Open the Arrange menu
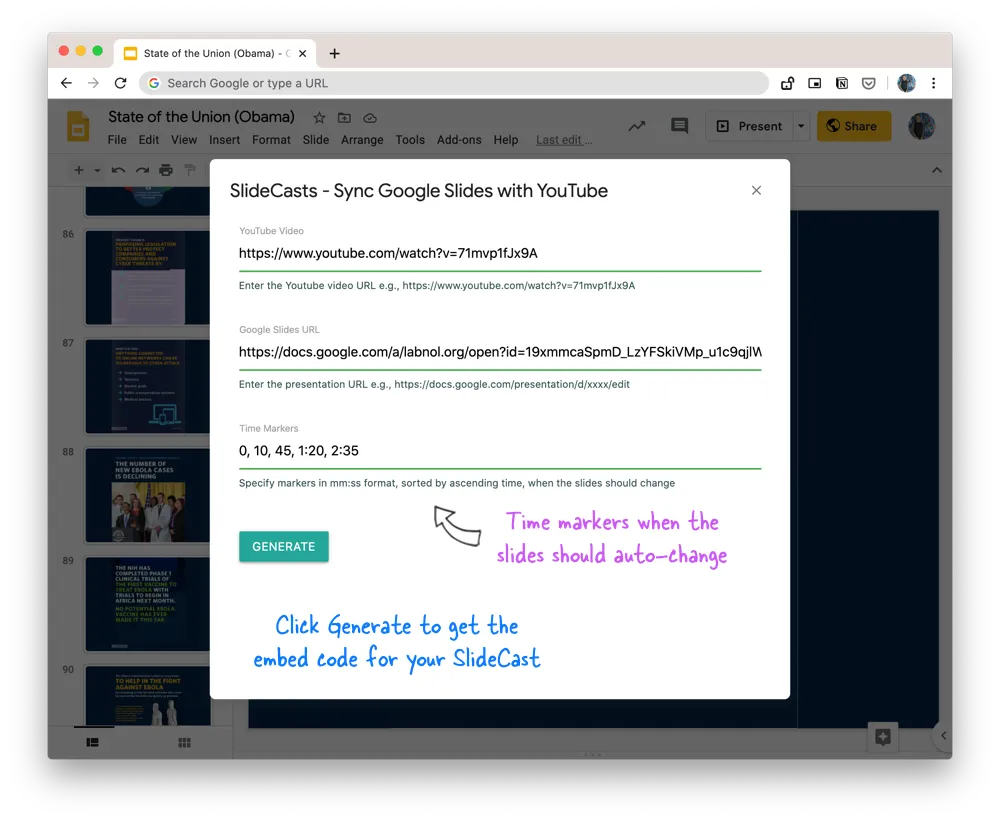This screenshot has height=822, width=1000. point(362,140)
